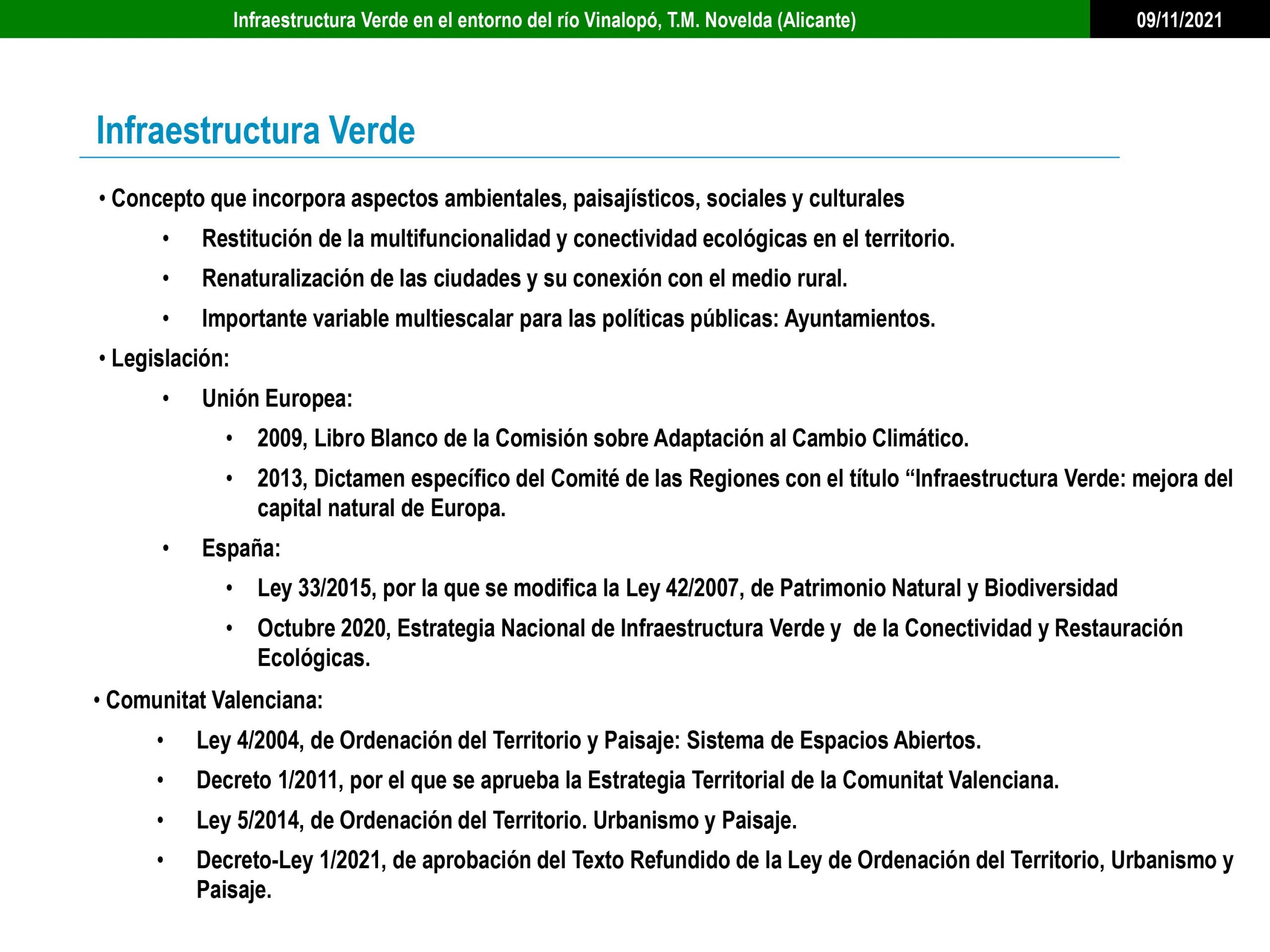
Task: Click the green header bar presentation title
Action: pos(544,20)
